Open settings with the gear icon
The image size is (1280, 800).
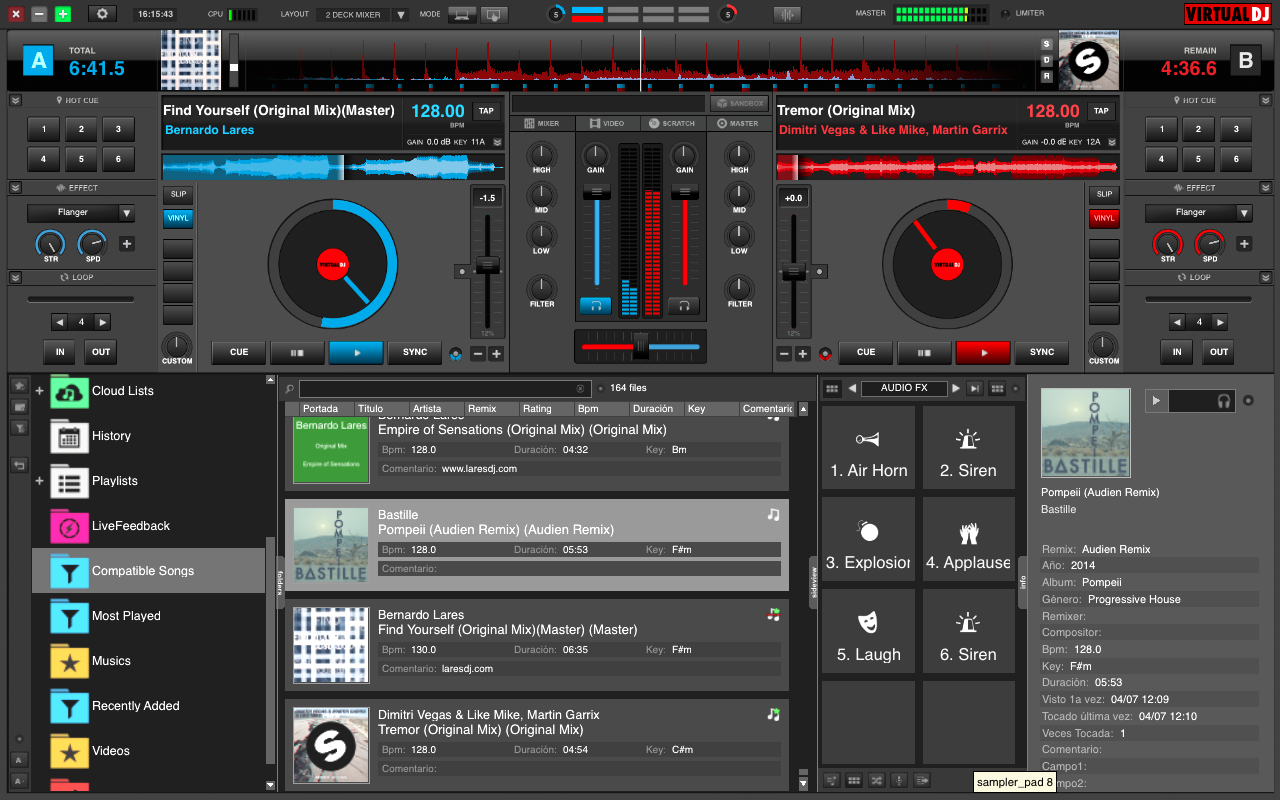pyautogui.click(x=102, y=14)
